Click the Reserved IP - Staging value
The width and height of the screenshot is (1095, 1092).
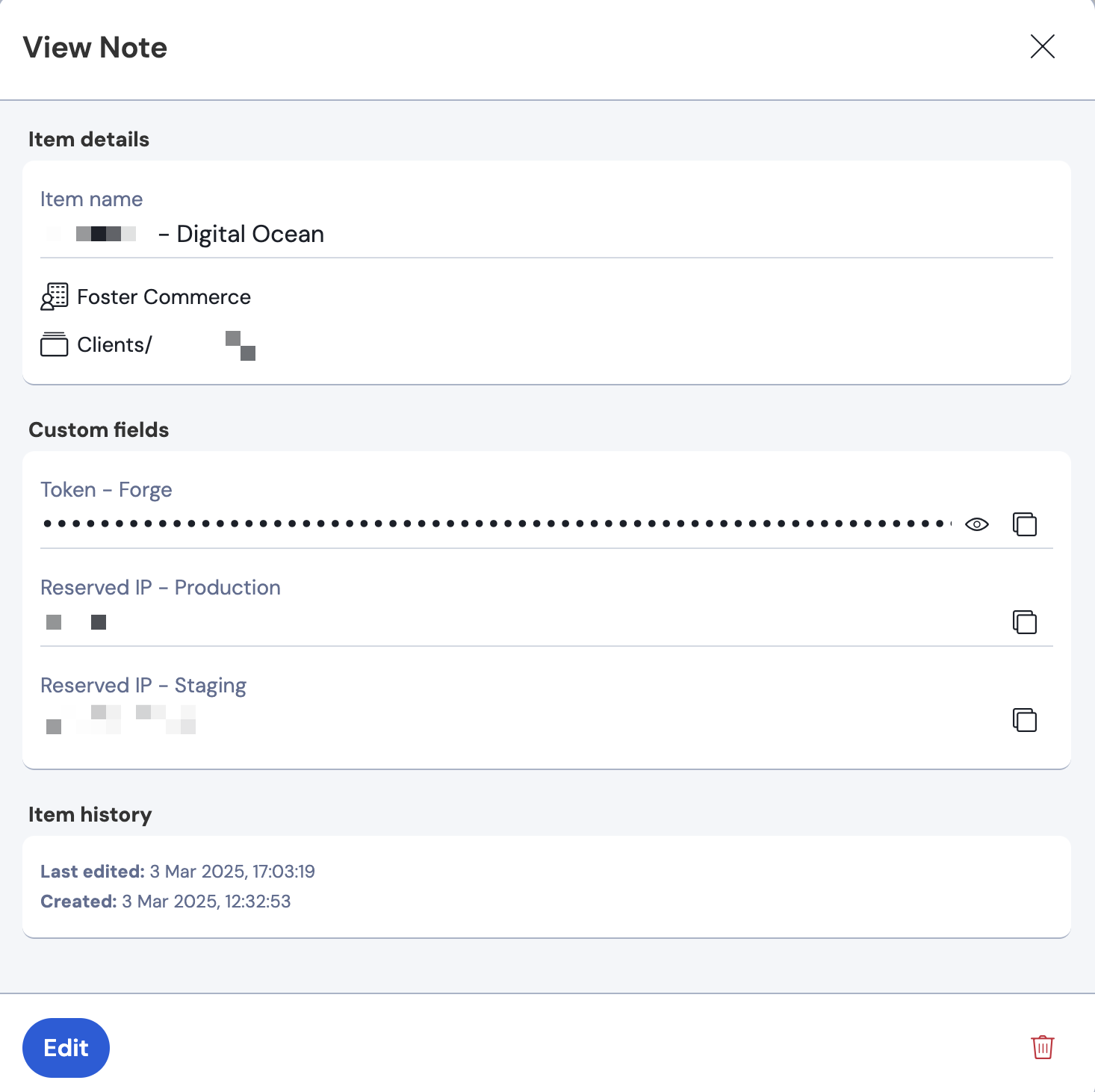coord(121,720)
